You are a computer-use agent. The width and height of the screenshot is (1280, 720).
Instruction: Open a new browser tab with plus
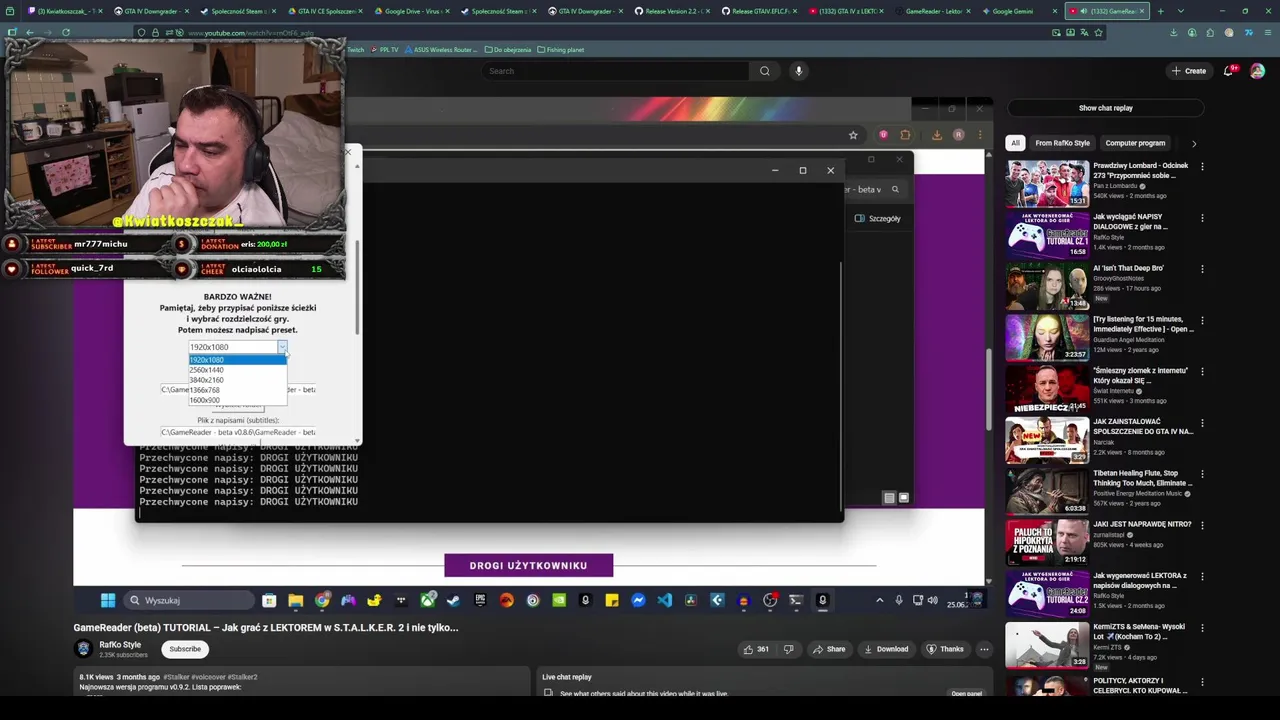click(x=1161, y=11)
